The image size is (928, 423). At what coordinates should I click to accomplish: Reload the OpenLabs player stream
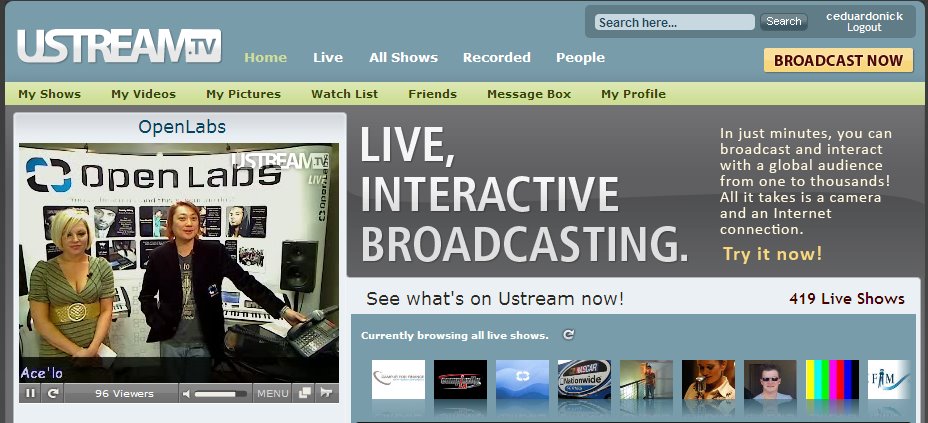pyautogui.click(x=52, y=393)
